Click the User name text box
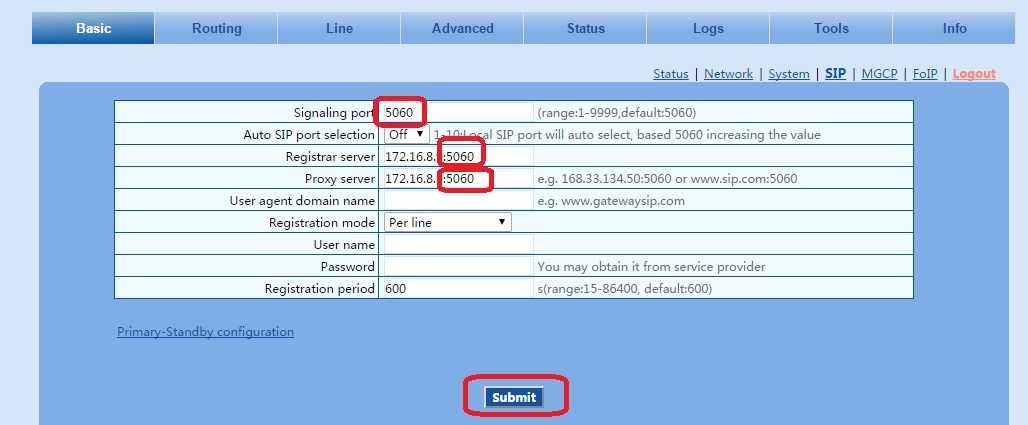 coord(458,244)
